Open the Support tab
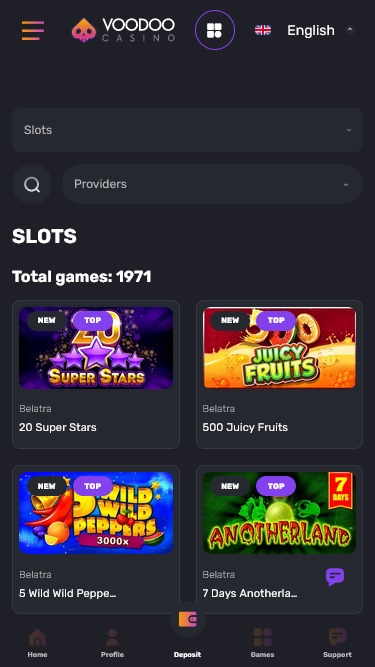The height and width of the screenshot is (667, 375). pyautogui.click(x=337, y=643)
